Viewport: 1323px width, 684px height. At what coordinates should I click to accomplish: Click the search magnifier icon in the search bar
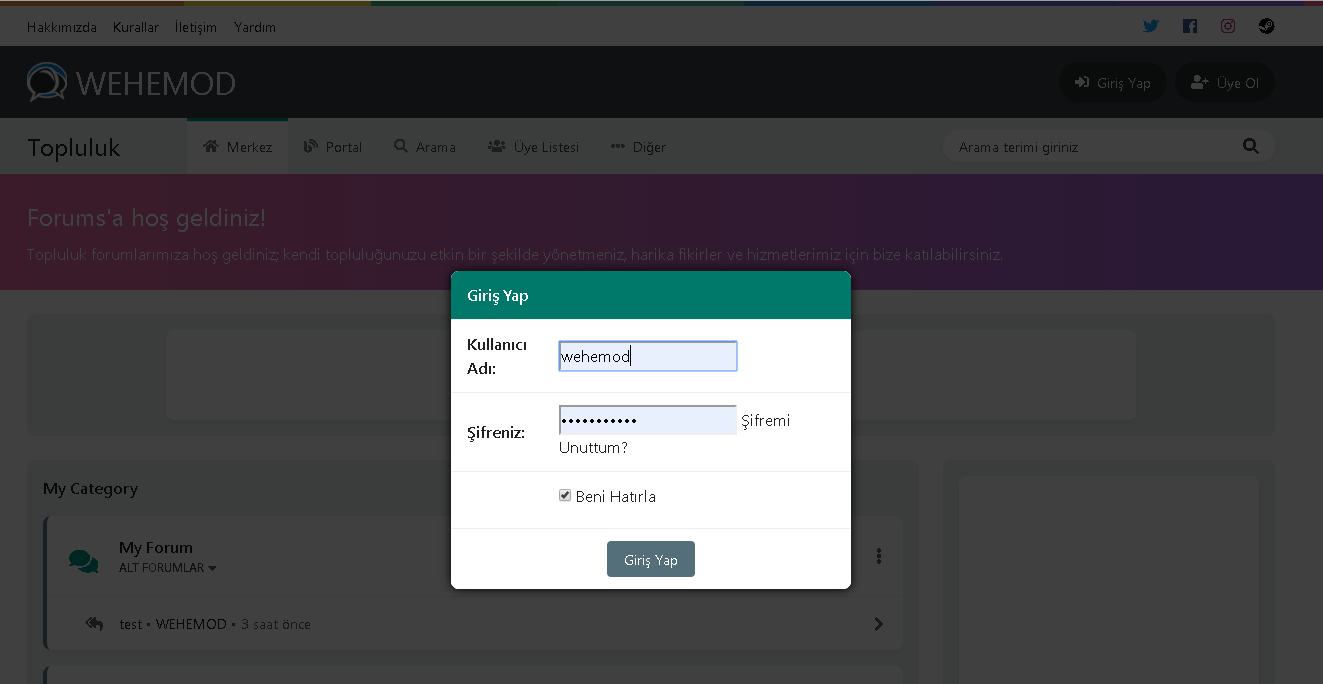pyautogui.click(x=1251, y=146)
